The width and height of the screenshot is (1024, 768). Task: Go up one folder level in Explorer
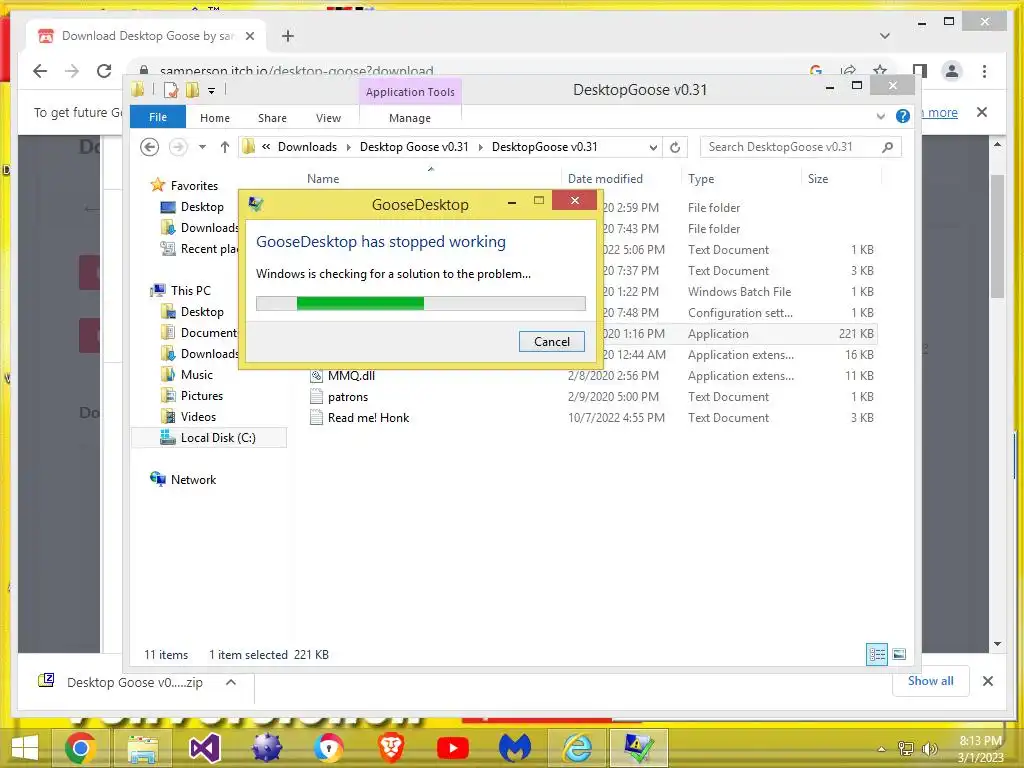225,148
